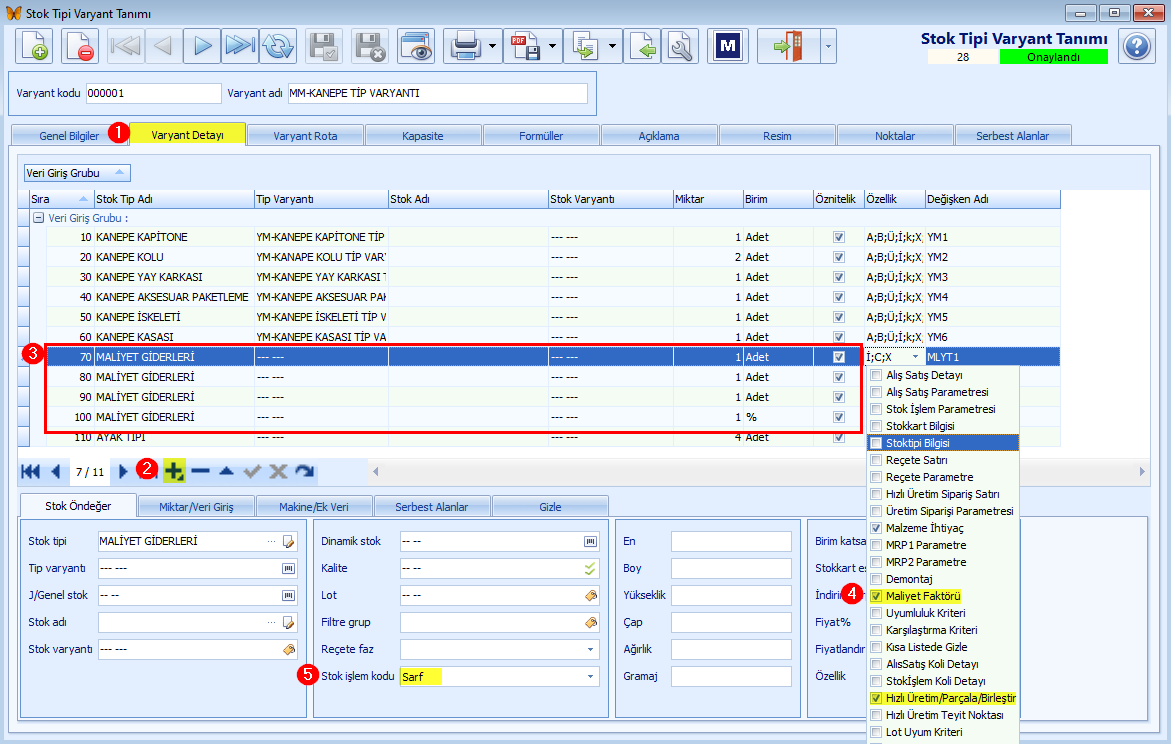Go to the previous row in the grid navigator
Viewport: 1171px width, 744px height.
tap(55, 471)
